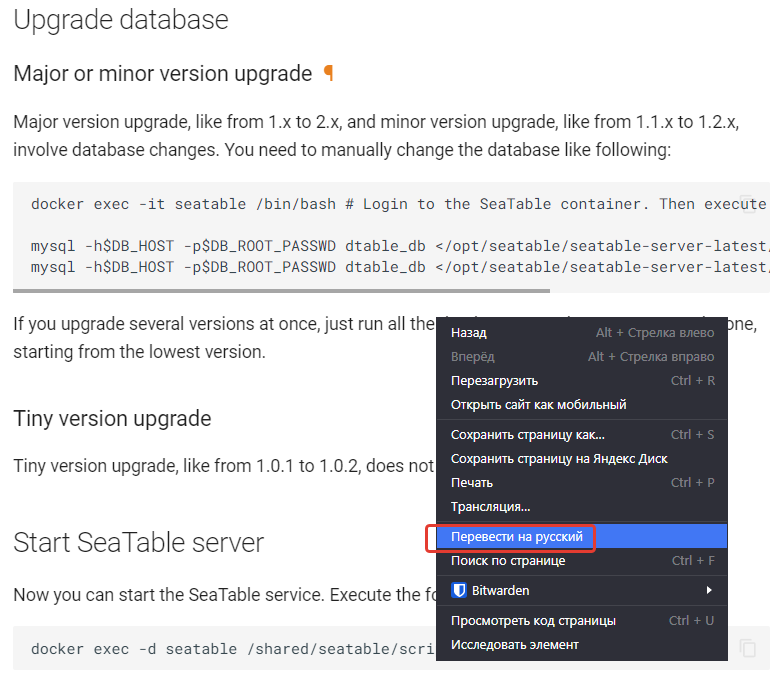Choose "Сохранить страницу на Яндекс Диск"
The width and height of the screenshot is (780, 678).
559,458
